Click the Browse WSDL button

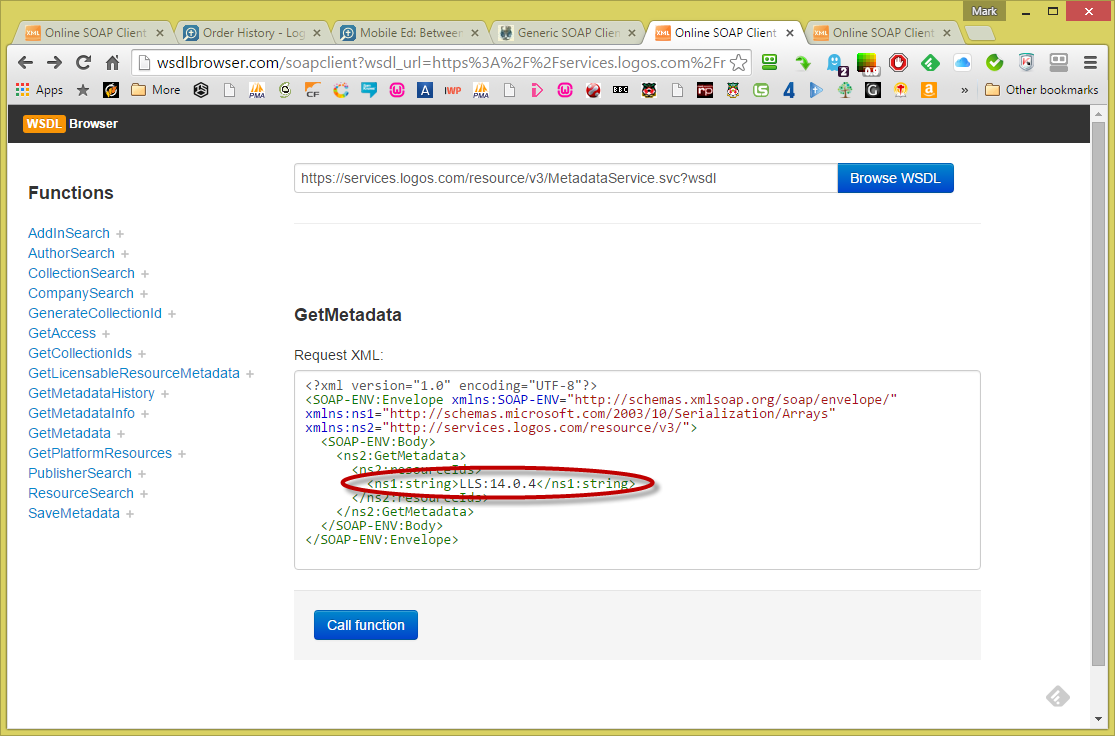pos(895,178)
